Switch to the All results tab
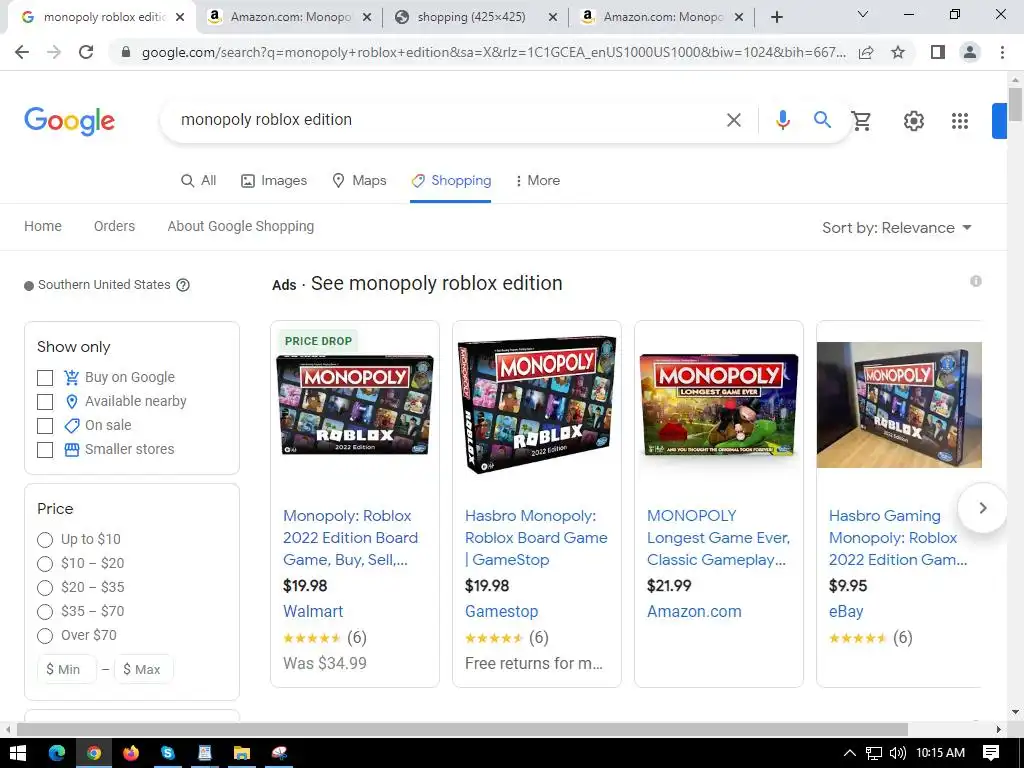This screenshot has width=1024, height=768. pyautogui.click(x=199, y=180)
